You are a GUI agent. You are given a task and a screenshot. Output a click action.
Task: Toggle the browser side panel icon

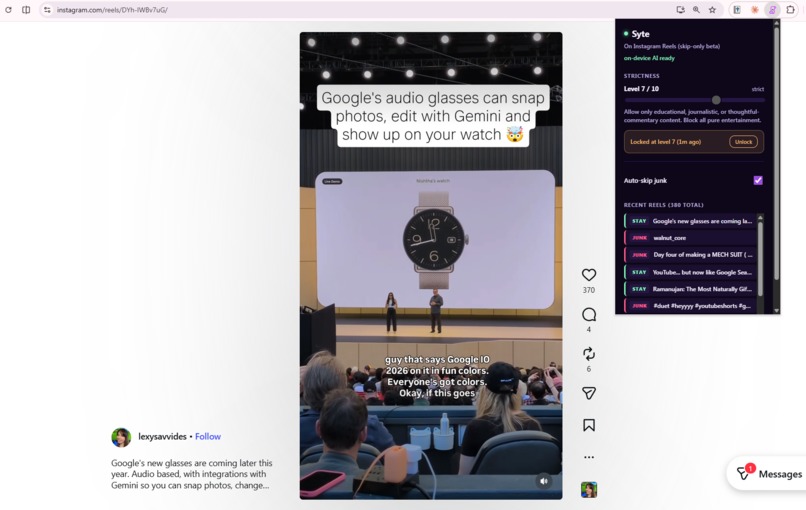click(x=26, y=10)
